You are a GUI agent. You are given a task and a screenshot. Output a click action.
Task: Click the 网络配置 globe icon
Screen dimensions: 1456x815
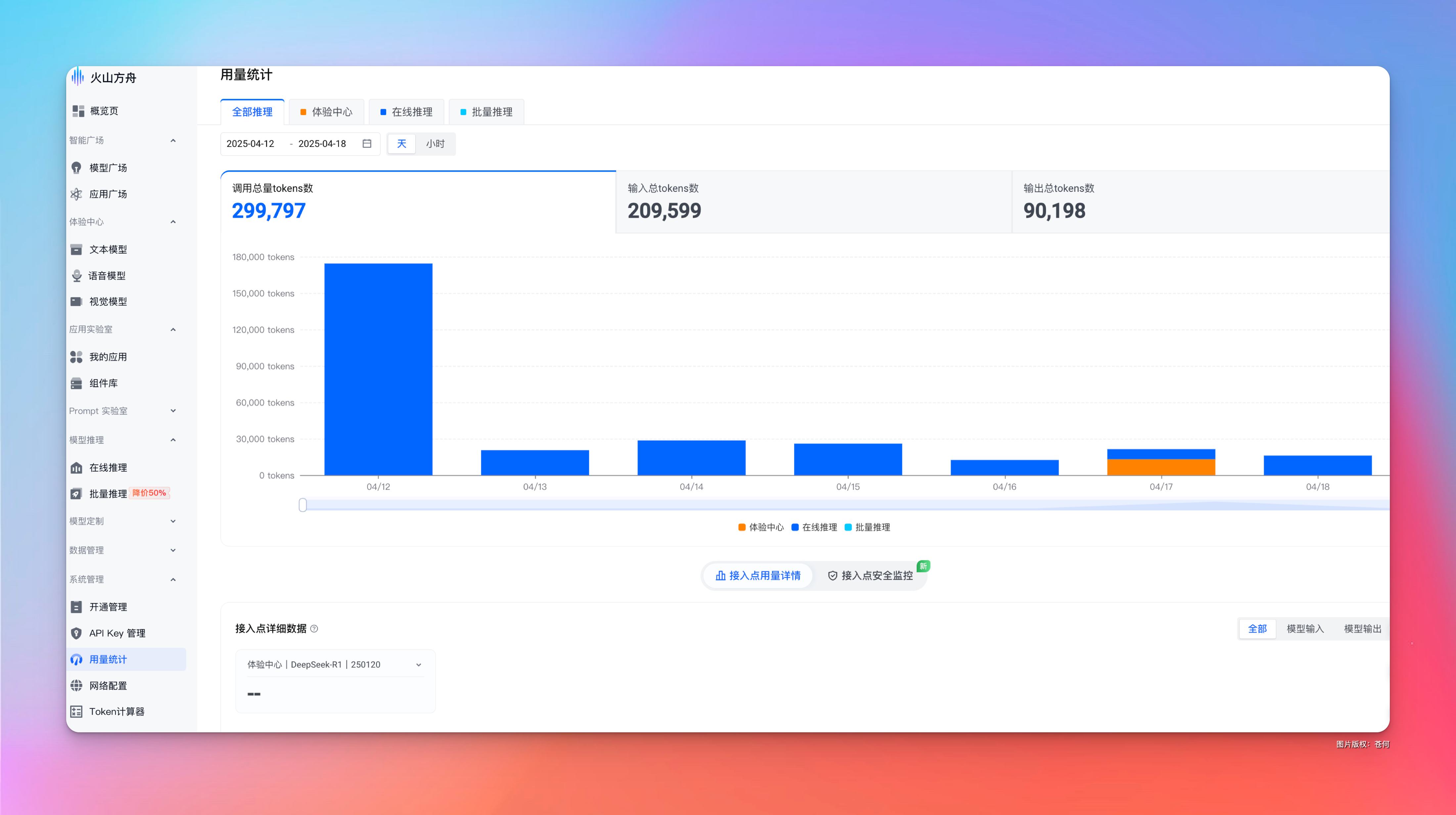[x=76, y=686]
